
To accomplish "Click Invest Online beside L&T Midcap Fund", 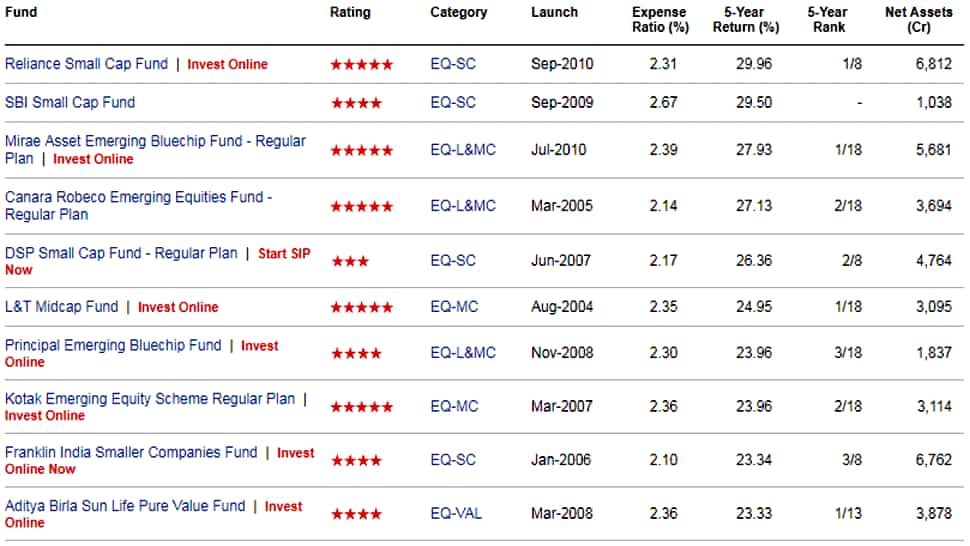I will [178, 307].
